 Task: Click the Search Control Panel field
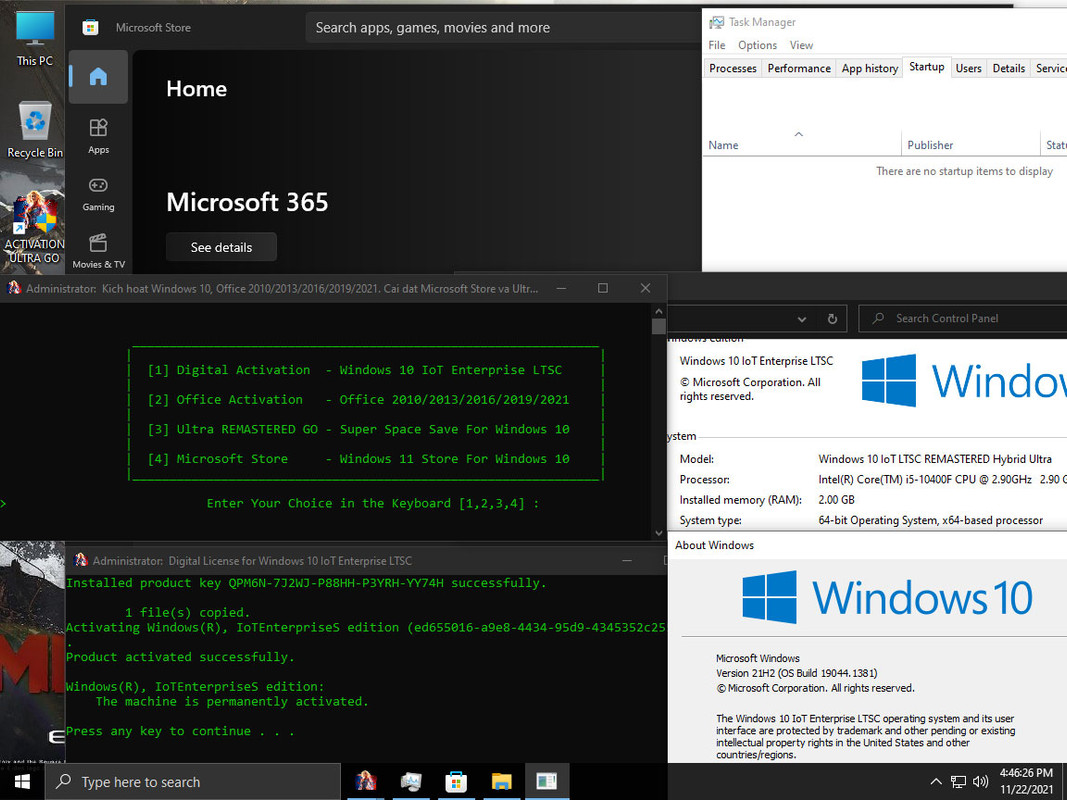pos(963,318)
